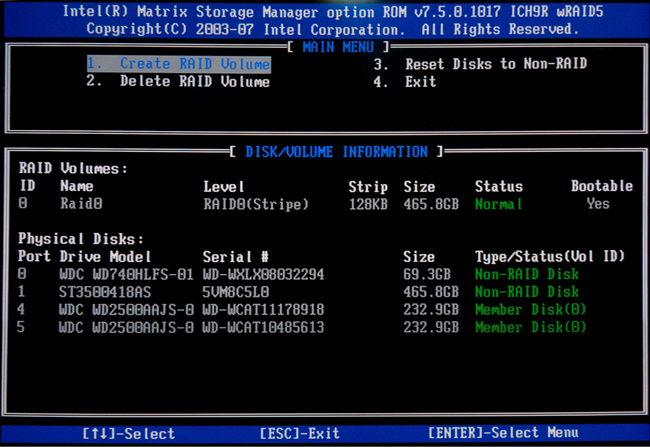The width and height of the screenshot is (650, 447).
Task: Click the Strip column header
Action: pos(368,187)
